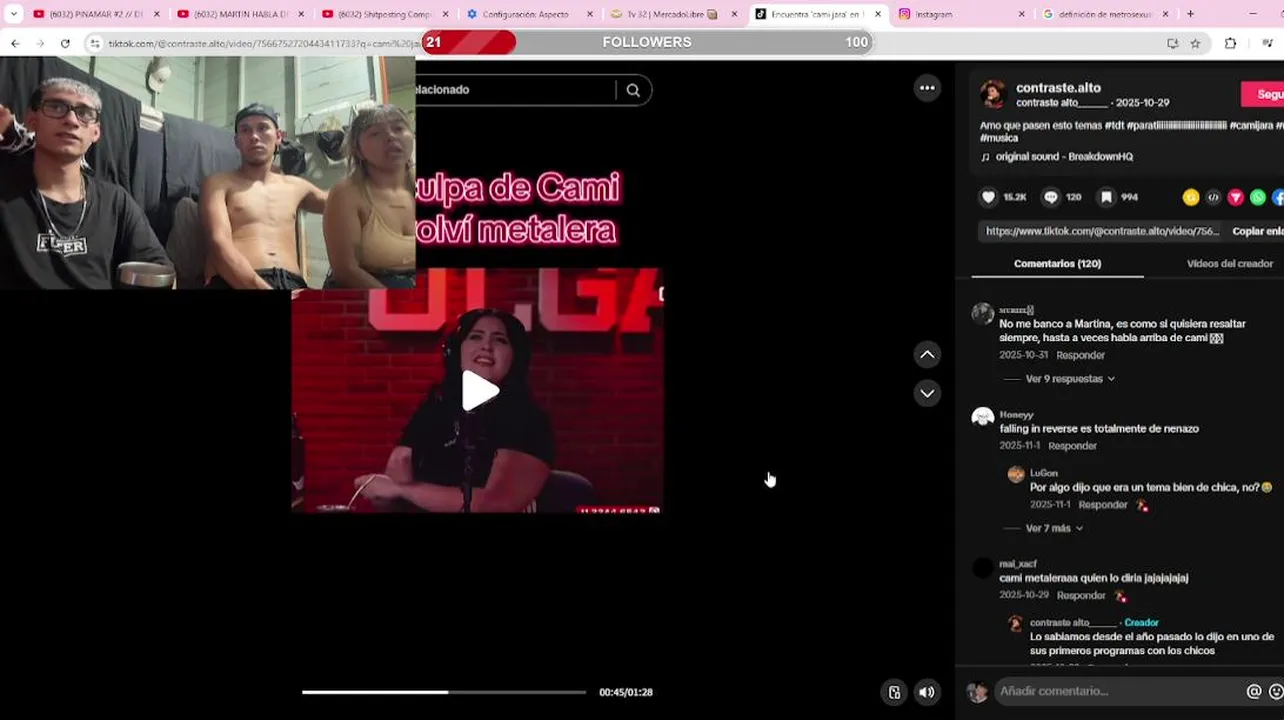
Task: Reload the page in browser toolbar
Action: (x=65, y=43)
